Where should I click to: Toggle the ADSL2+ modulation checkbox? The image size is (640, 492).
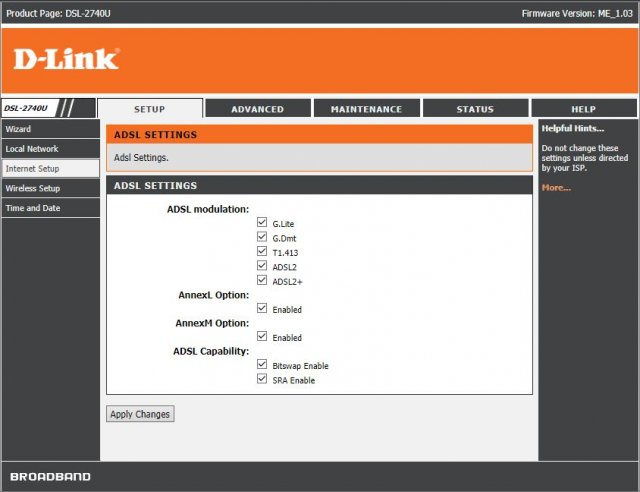[x=262, y=281]
